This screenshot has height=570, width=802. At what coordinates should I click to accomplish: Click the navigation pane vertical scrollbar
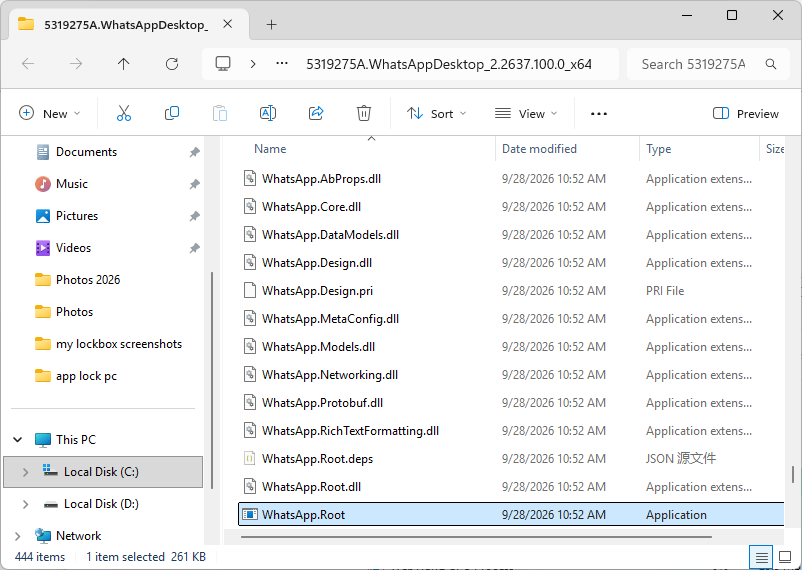pyautogui.click(x=212, y=381)
